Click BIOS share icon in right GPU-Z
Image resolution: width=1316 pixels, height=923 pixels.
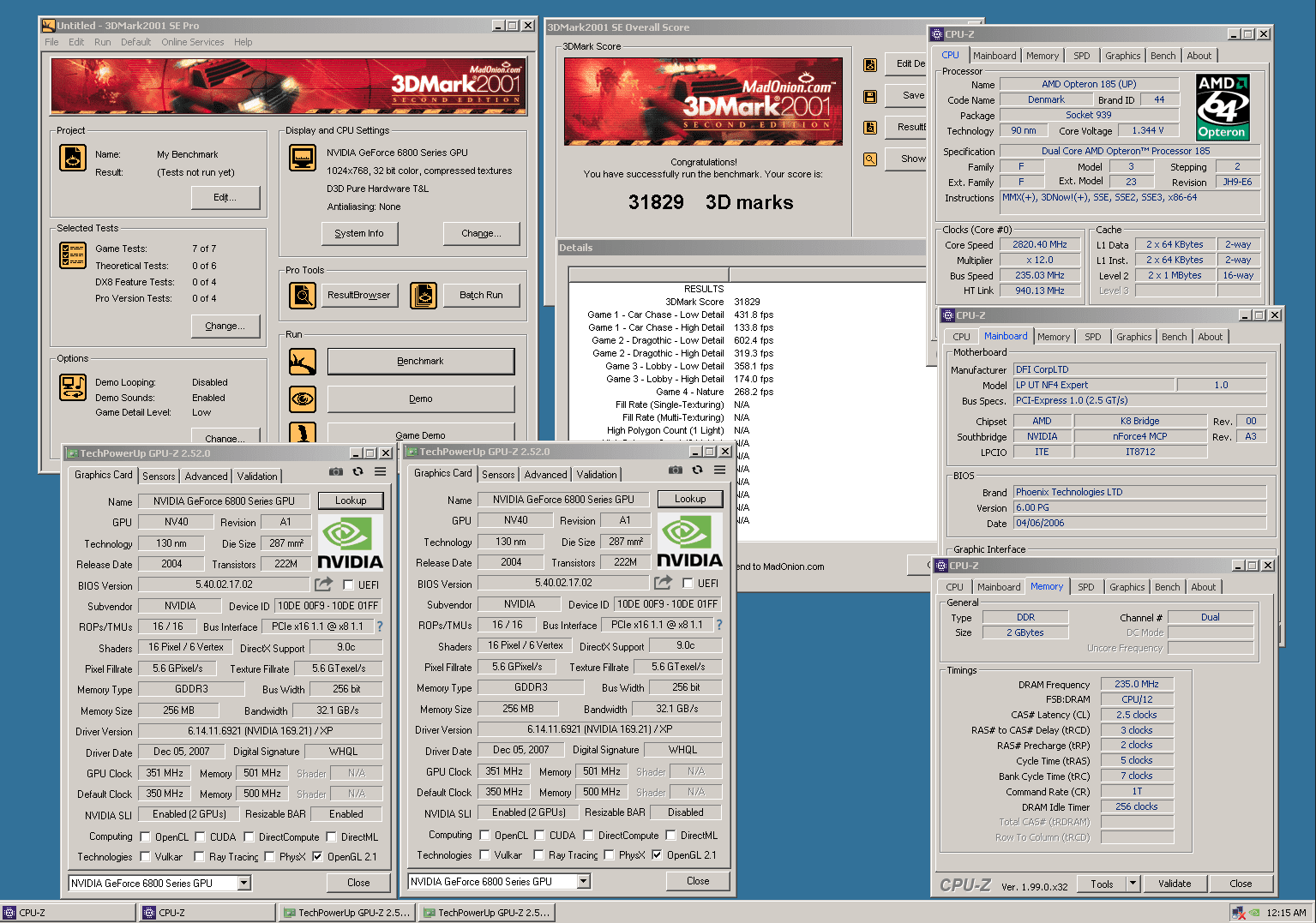[663, 583]
